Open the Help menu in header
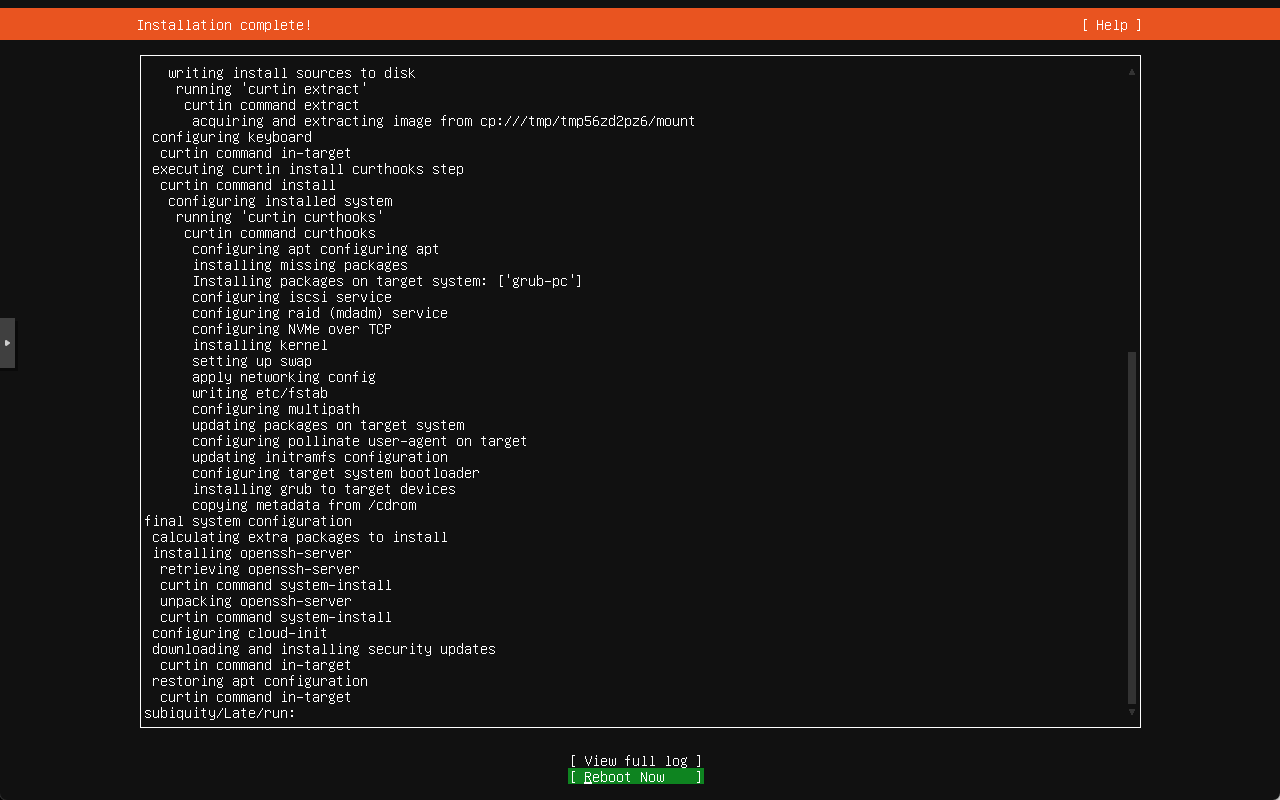The width and height of the screenshot is (1280, 800). [1111, 25]
